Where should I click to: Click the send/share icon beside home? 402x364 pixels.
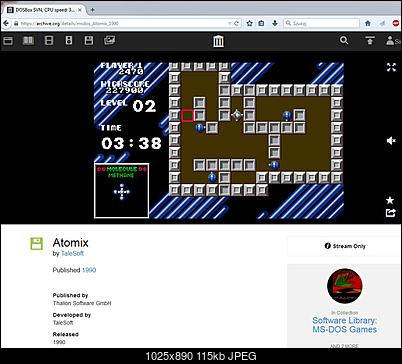point(382,23)
